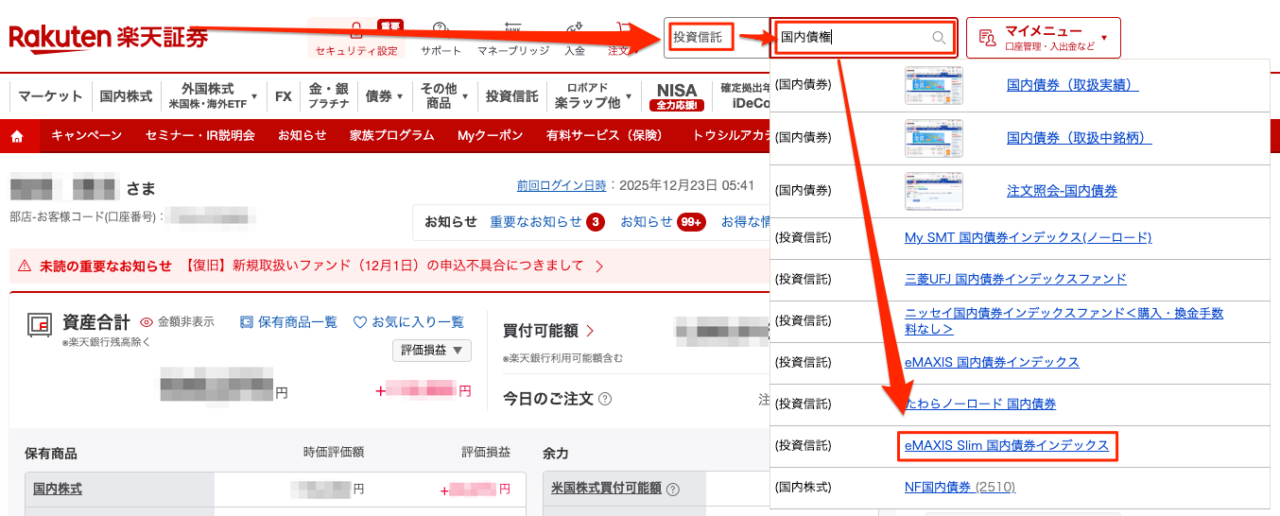This screenshot has height=516, width=1280.
Task: Select 三菱UFJ 国内債券インデックスファンド suggestion
Action: point(1015,279)
